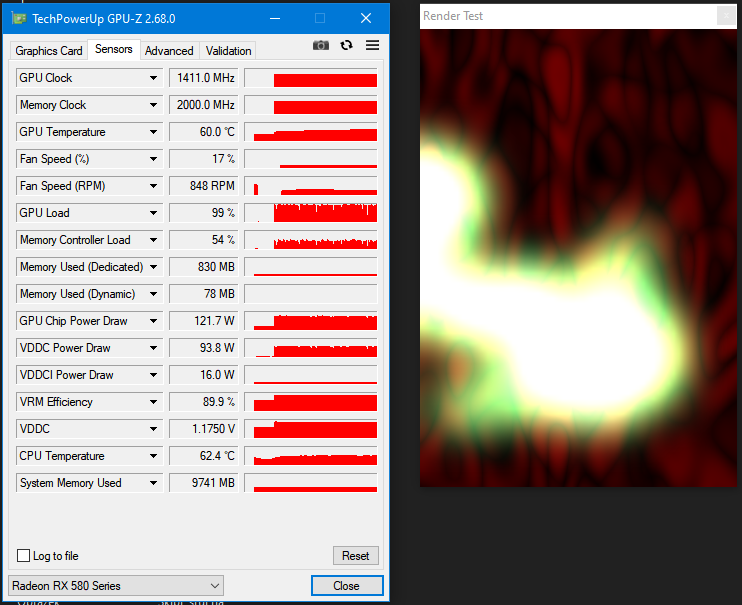Image resolution: width=742 pixels, height=605 pixels.
Task: Click the GPU-Z app icon in title bar
Action: [19, 18]
